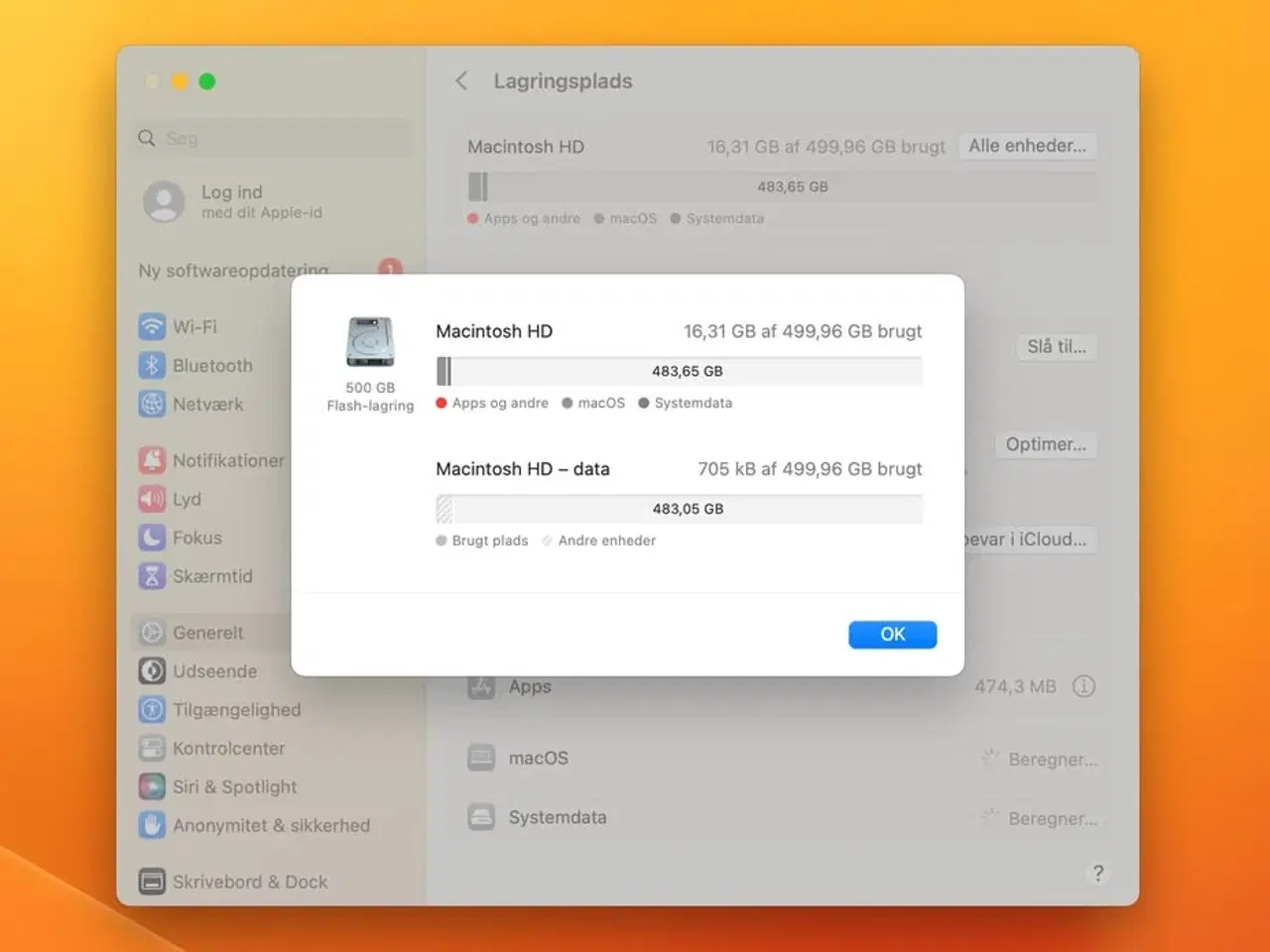This screenshot has width=1270, height=952.
Task: Go back using the Lagringsplads back chevron
Action: [x=461, y=81]
